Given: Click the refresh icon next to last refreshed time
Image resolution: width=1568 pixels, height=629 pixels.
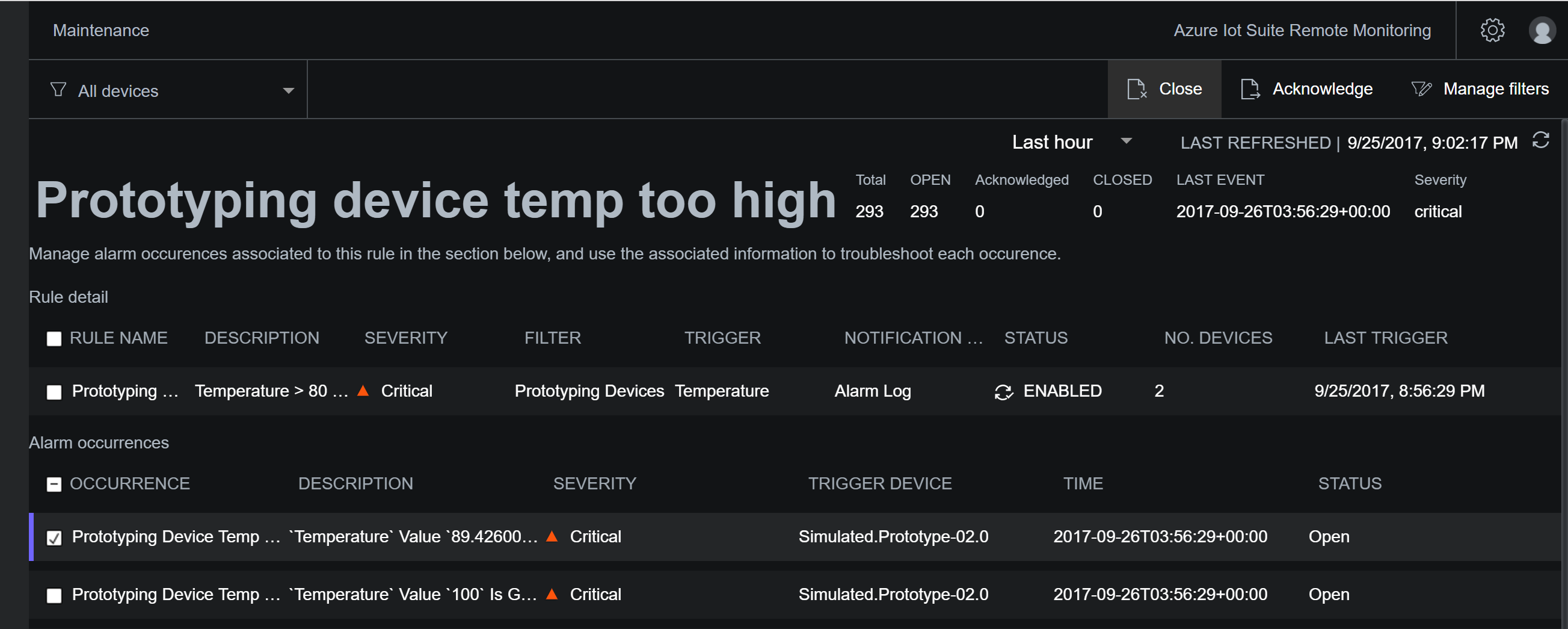Looking at the screenshot, I should coord(1542,141).
